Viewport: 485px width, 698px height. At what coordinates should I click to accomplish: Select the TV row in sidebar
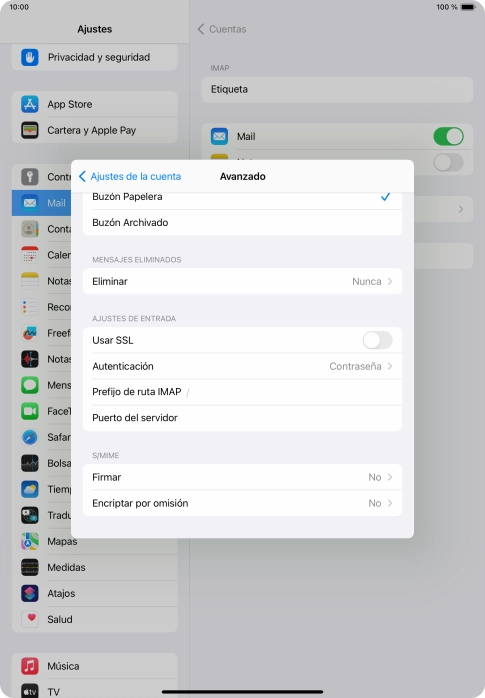pos(94,691)
